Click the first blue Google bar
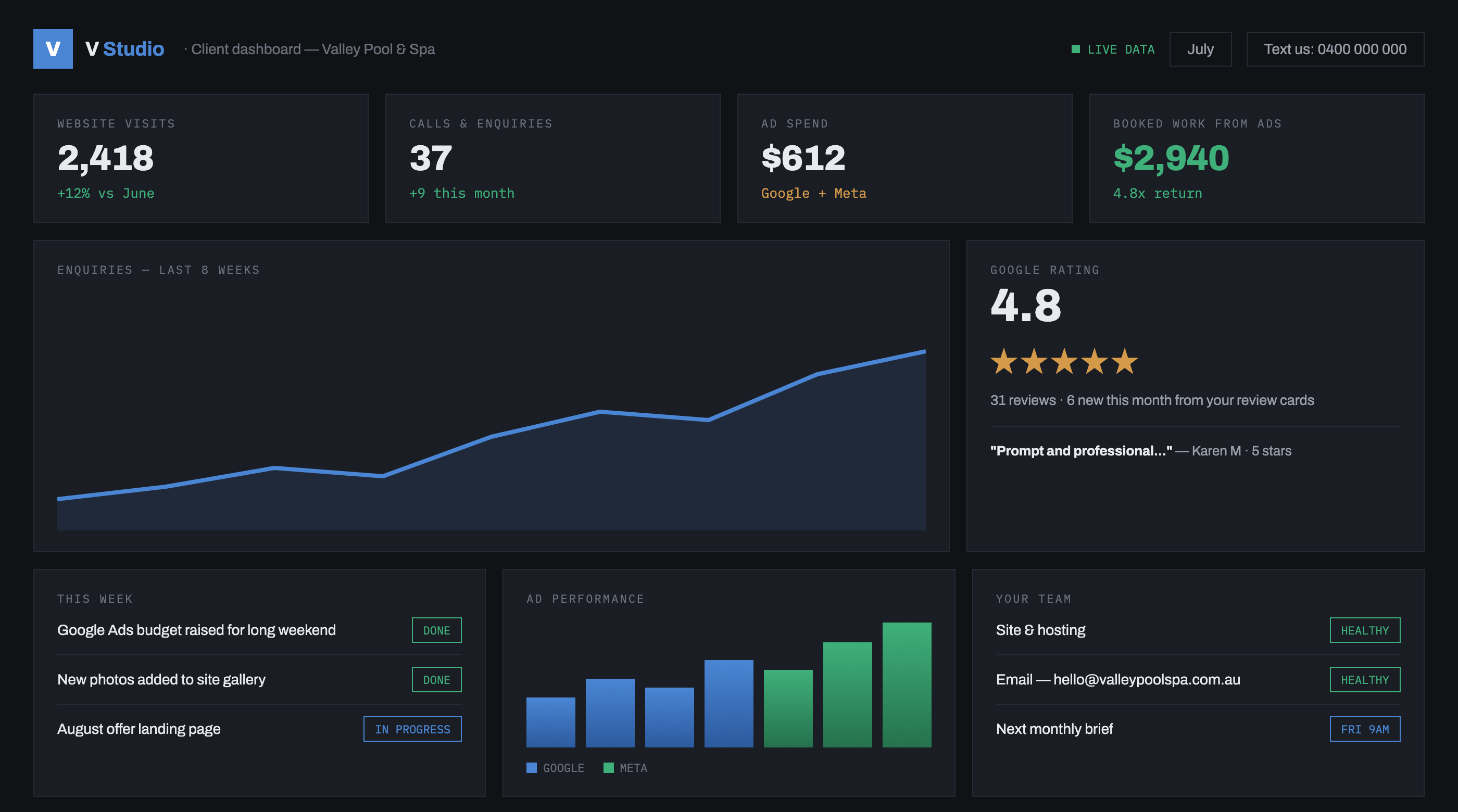The image size is (1458, 812). 551,722
